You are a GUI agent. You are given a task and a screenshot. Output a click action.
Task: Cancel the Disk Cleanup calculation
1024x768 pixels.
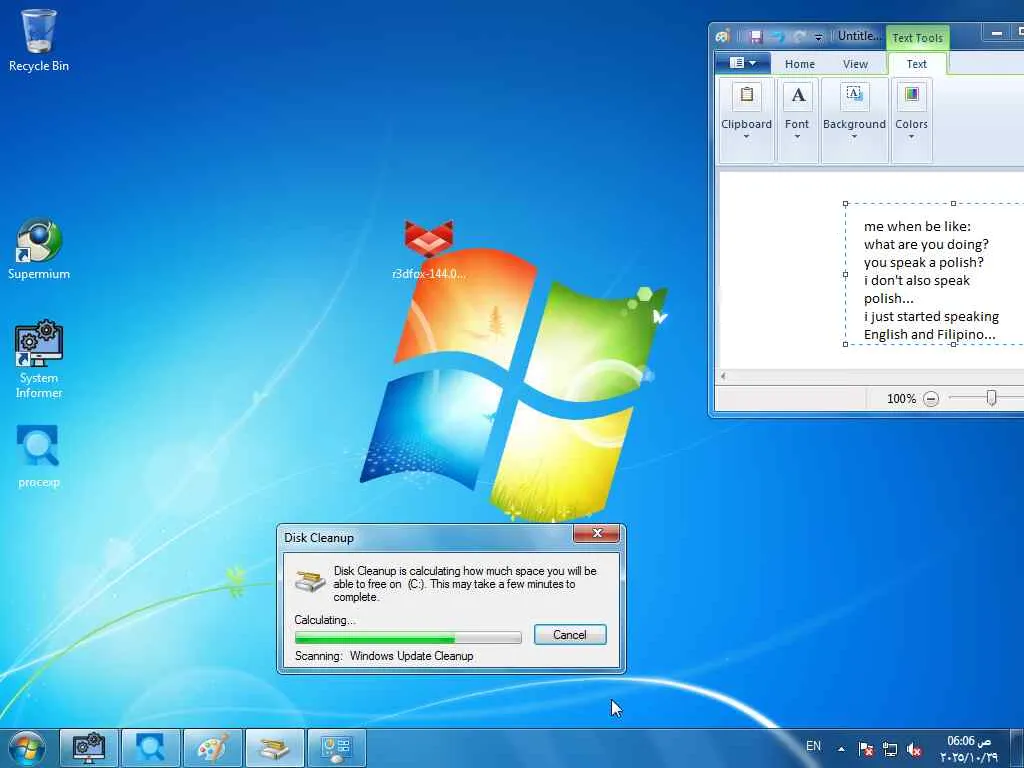click(x=569, y=635)
